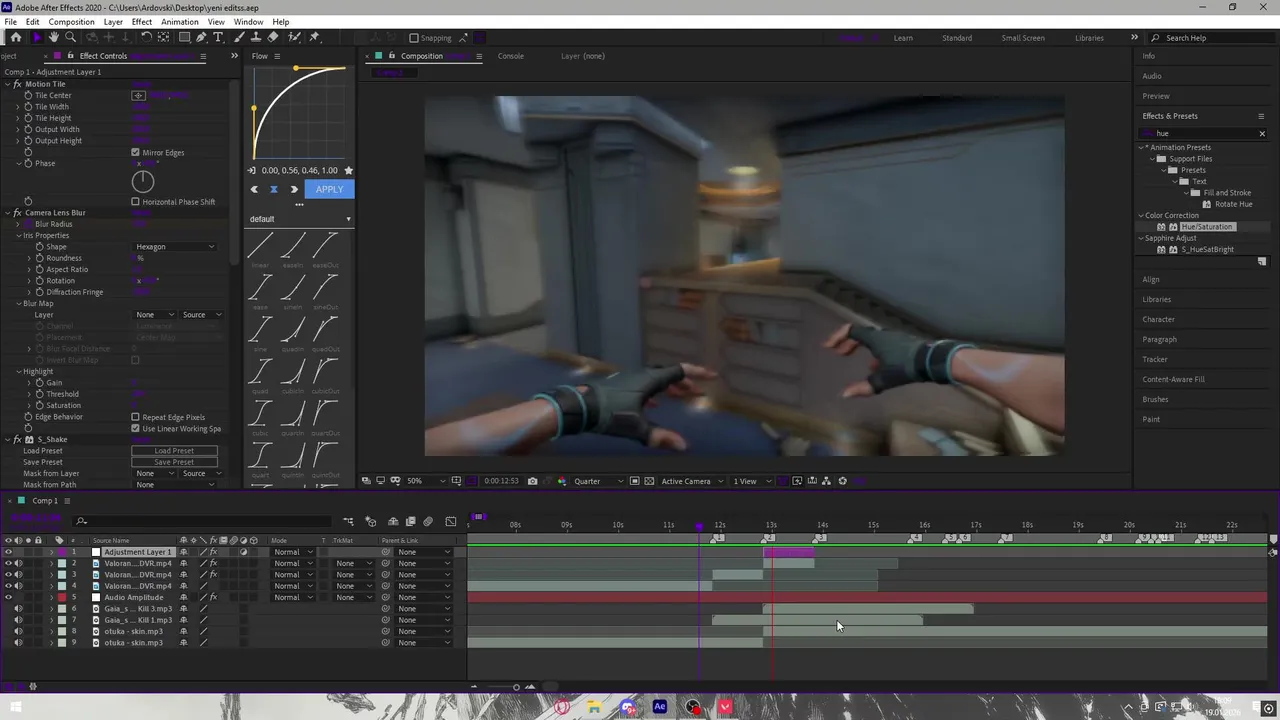Open the Window menu
Image resolution: width=1280 pixels, height=720 pixels.
point(248,22)
